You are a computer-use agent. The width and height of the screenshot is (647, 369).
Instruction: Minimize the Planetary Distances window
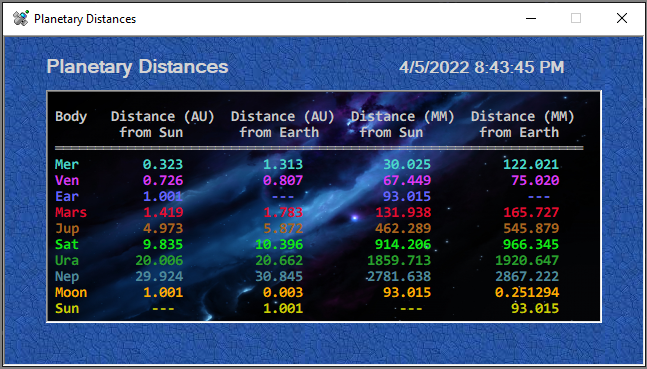(x=531, y=18)
